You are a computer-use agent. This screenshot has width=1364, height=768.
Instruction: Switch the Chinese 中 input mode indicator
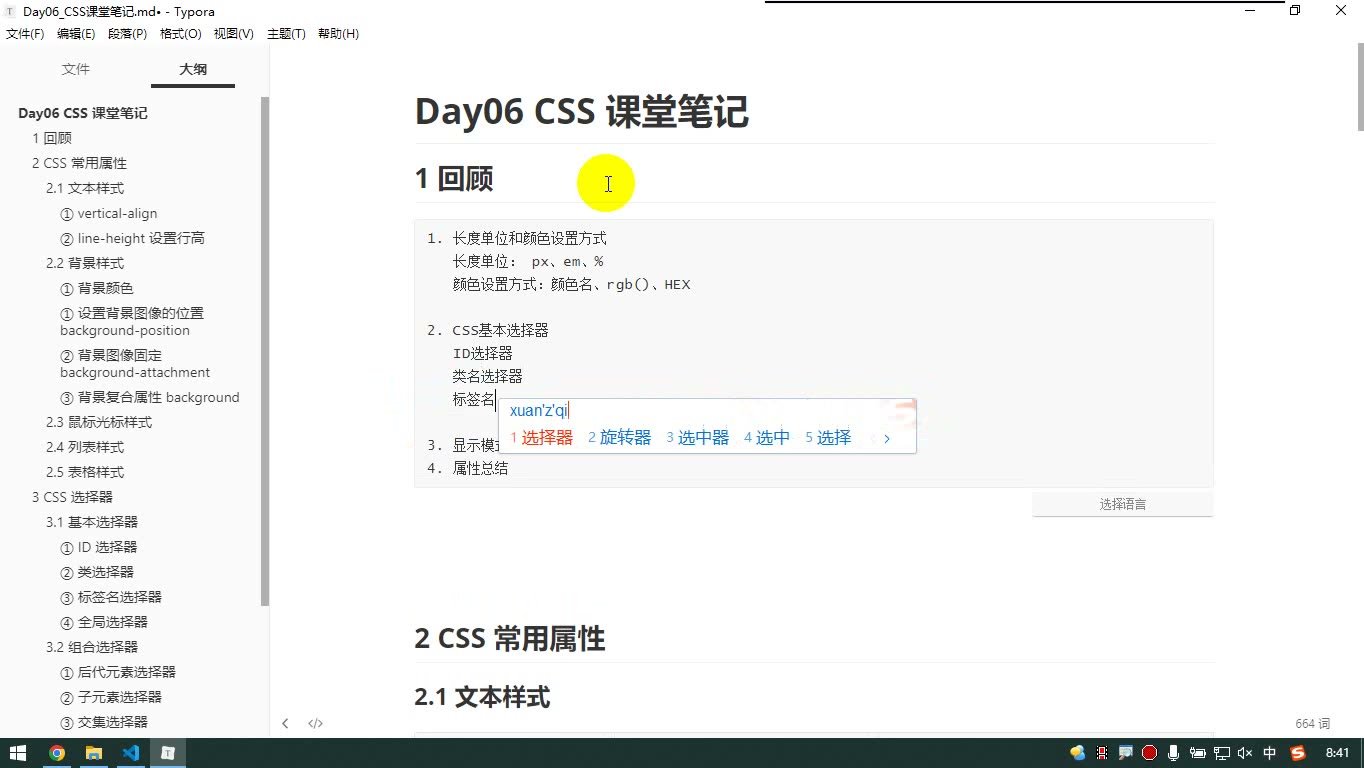coord(1270,753)
